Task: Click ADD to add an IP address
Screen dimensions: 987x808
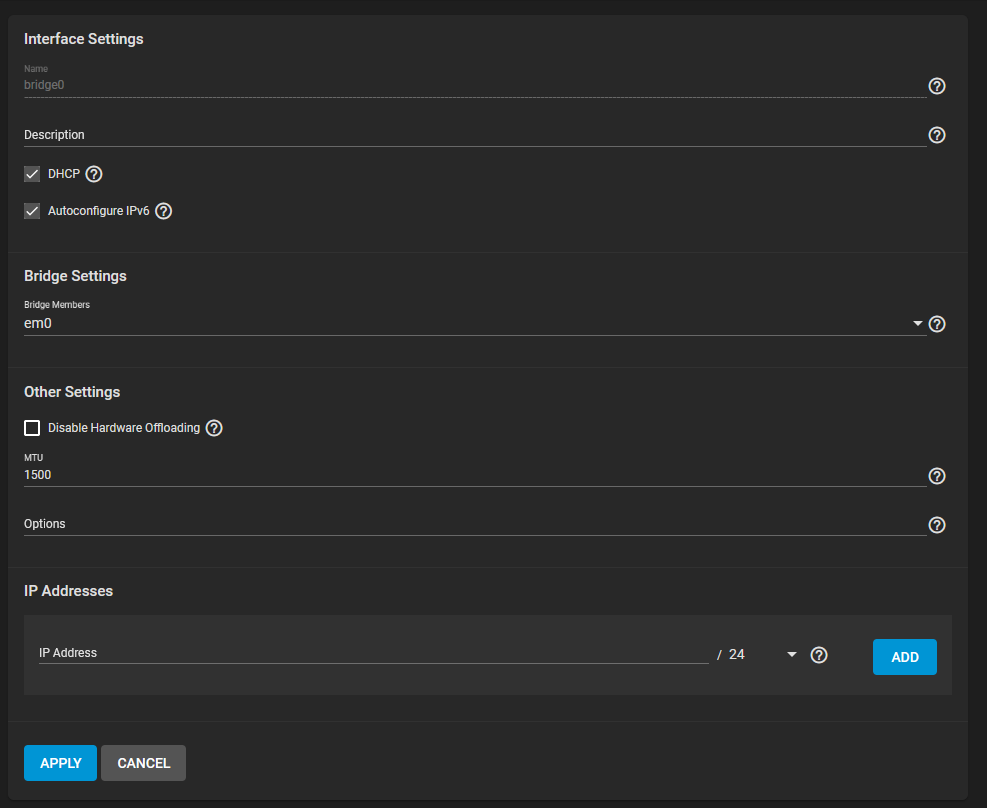Action: (904, 657)
